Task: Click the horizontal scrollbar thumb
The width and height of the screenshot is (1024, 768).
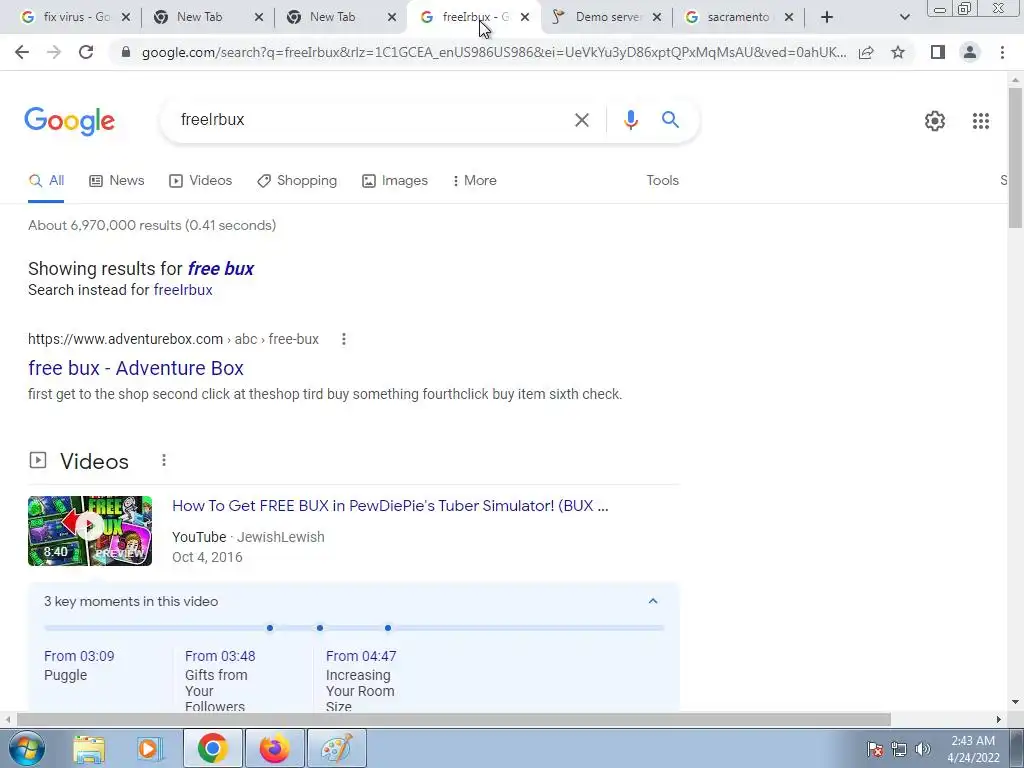Action: tap(454, 719)
